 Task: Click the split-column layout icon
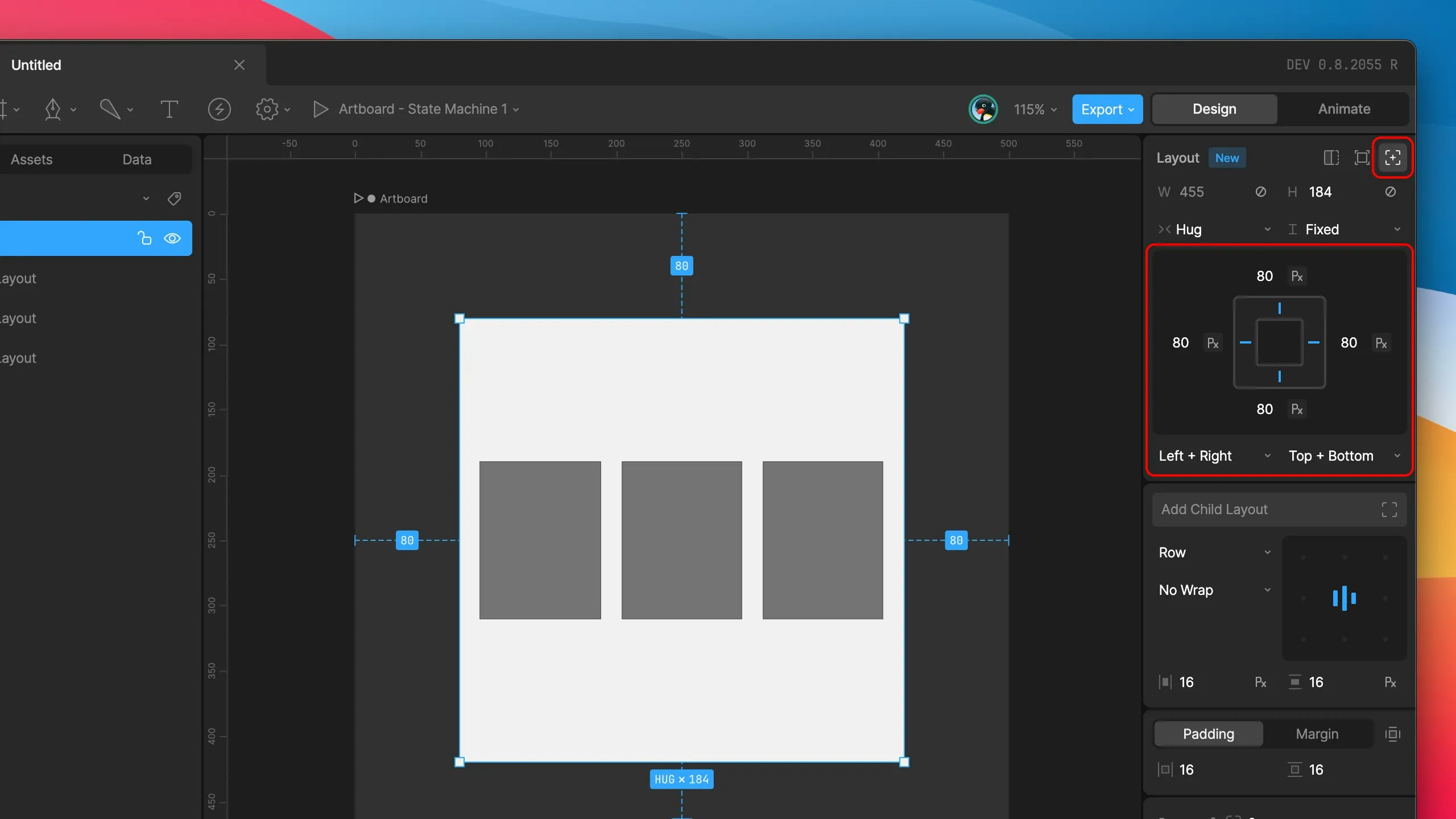coord(1331,158)
